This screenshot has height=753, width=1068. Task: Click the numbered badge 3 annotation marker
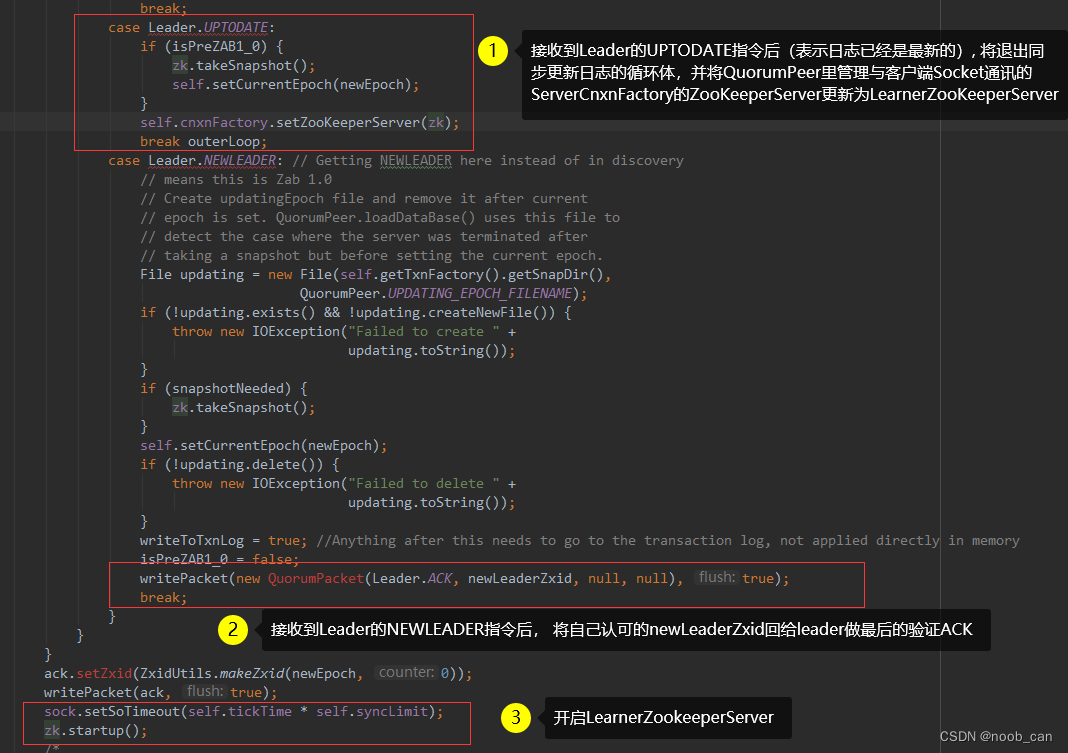pos(516,718)
